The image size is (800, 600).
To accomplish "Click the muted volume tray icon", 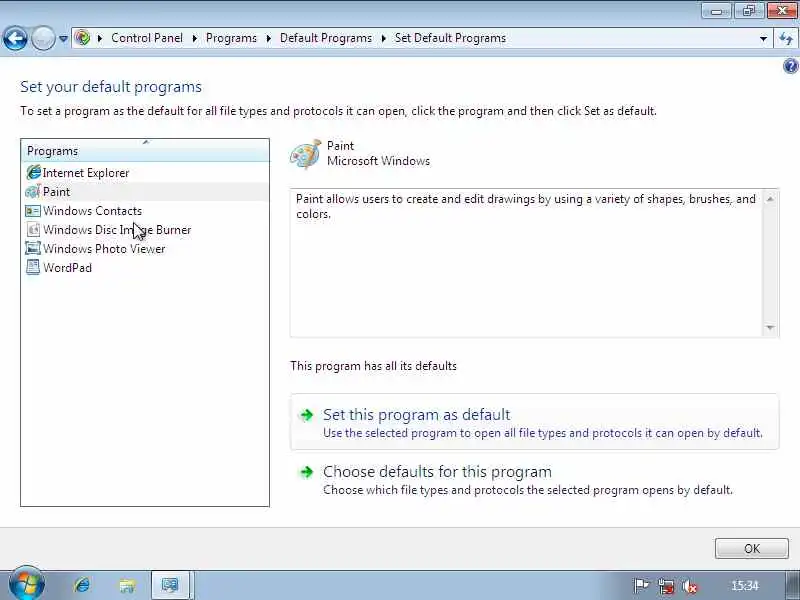I will point(689,586).
